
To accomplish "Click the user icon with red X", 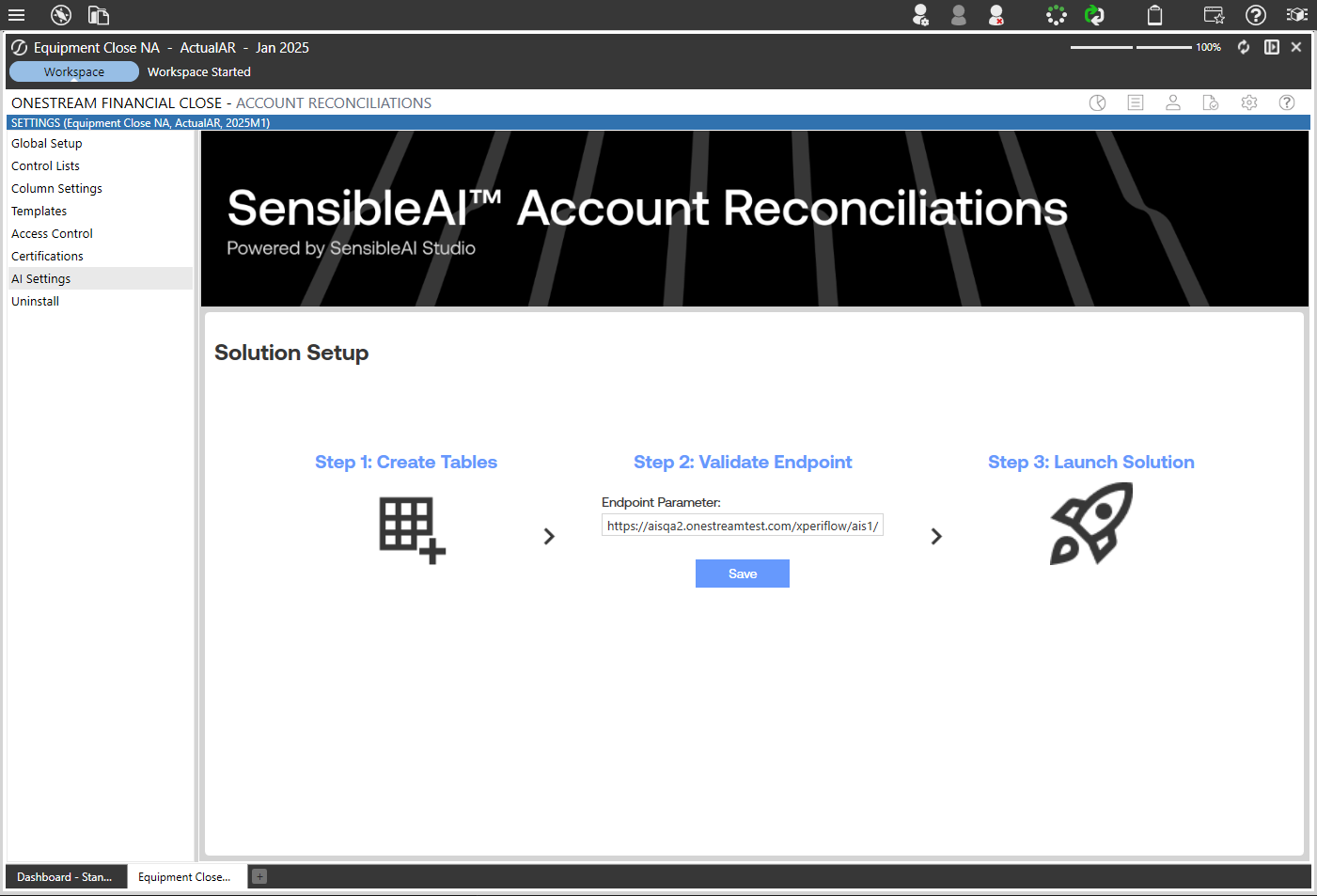I will (996, 15).
